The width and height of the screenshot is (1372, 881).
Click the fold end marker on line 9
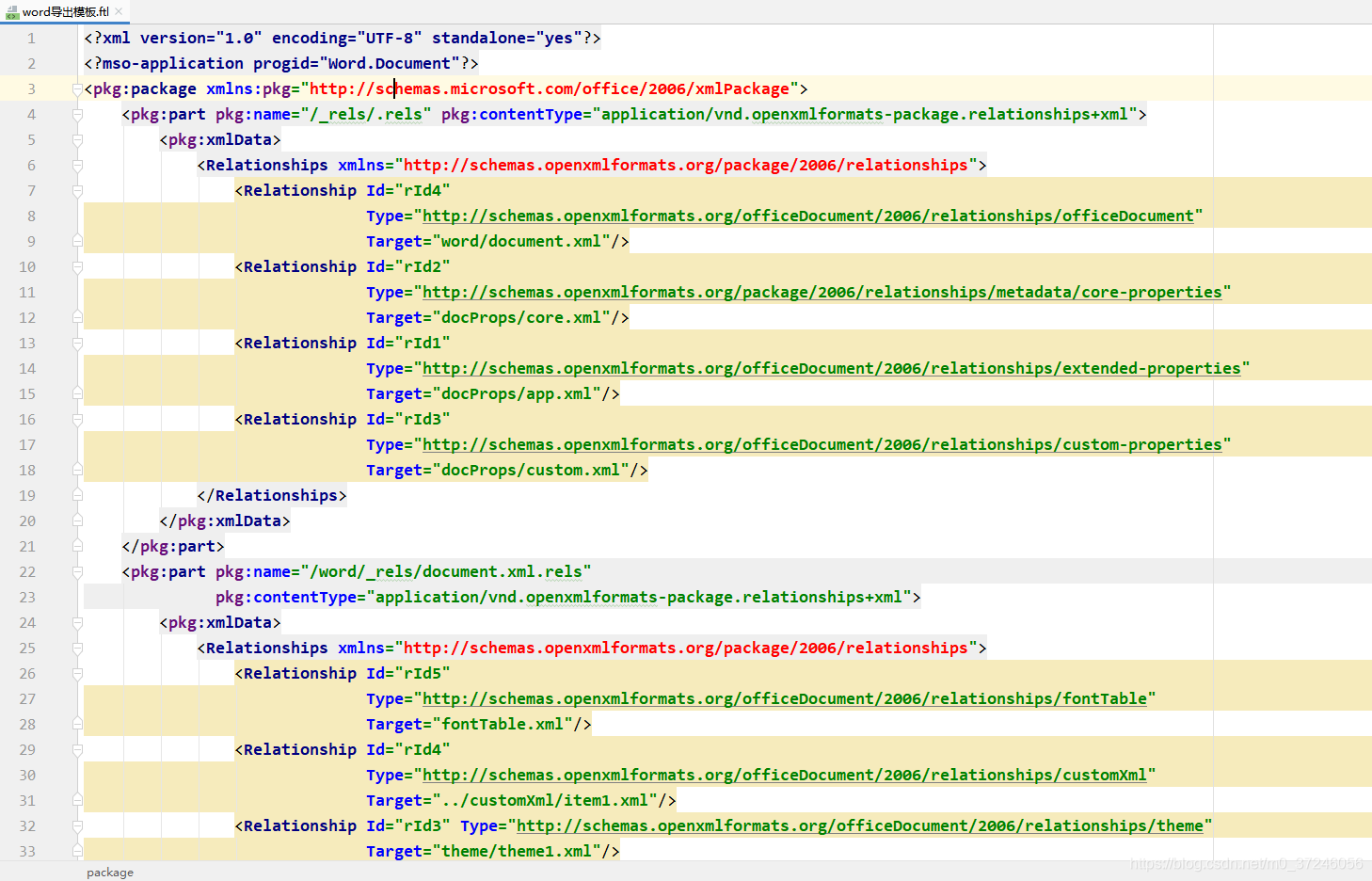(77, 241)
